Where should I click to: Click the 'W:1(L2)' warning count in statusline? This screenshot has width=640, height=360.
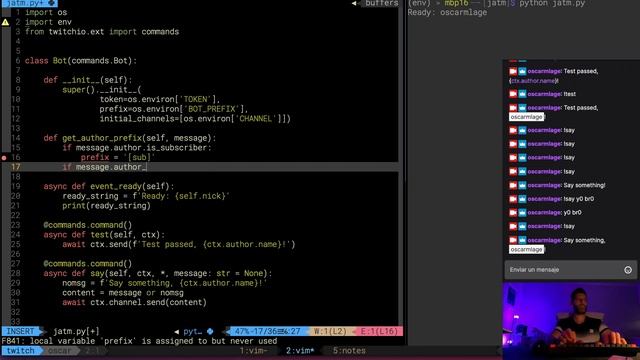330,331
